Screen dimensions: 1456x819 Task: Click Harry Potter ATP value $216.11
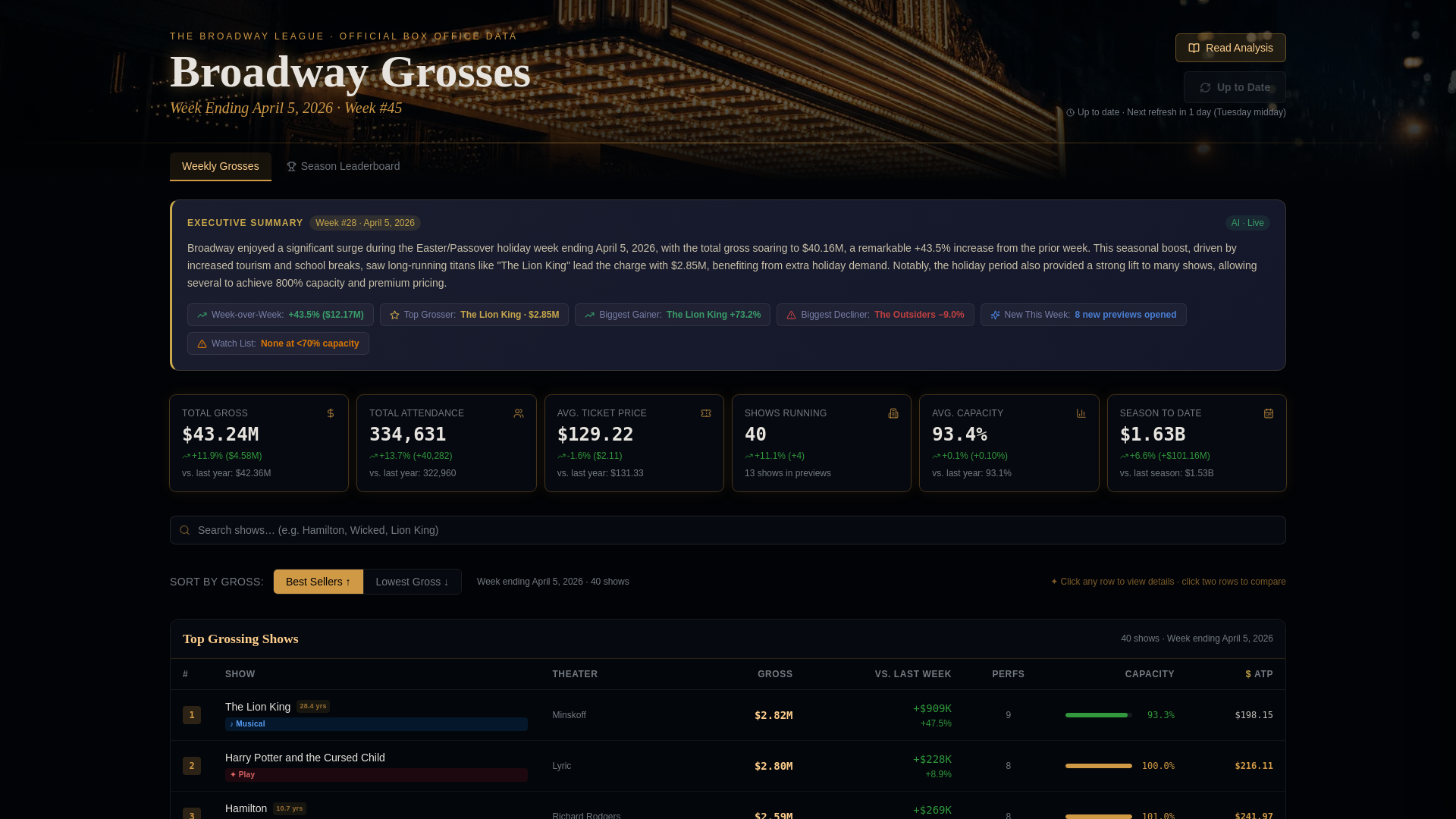(1254, 766)
